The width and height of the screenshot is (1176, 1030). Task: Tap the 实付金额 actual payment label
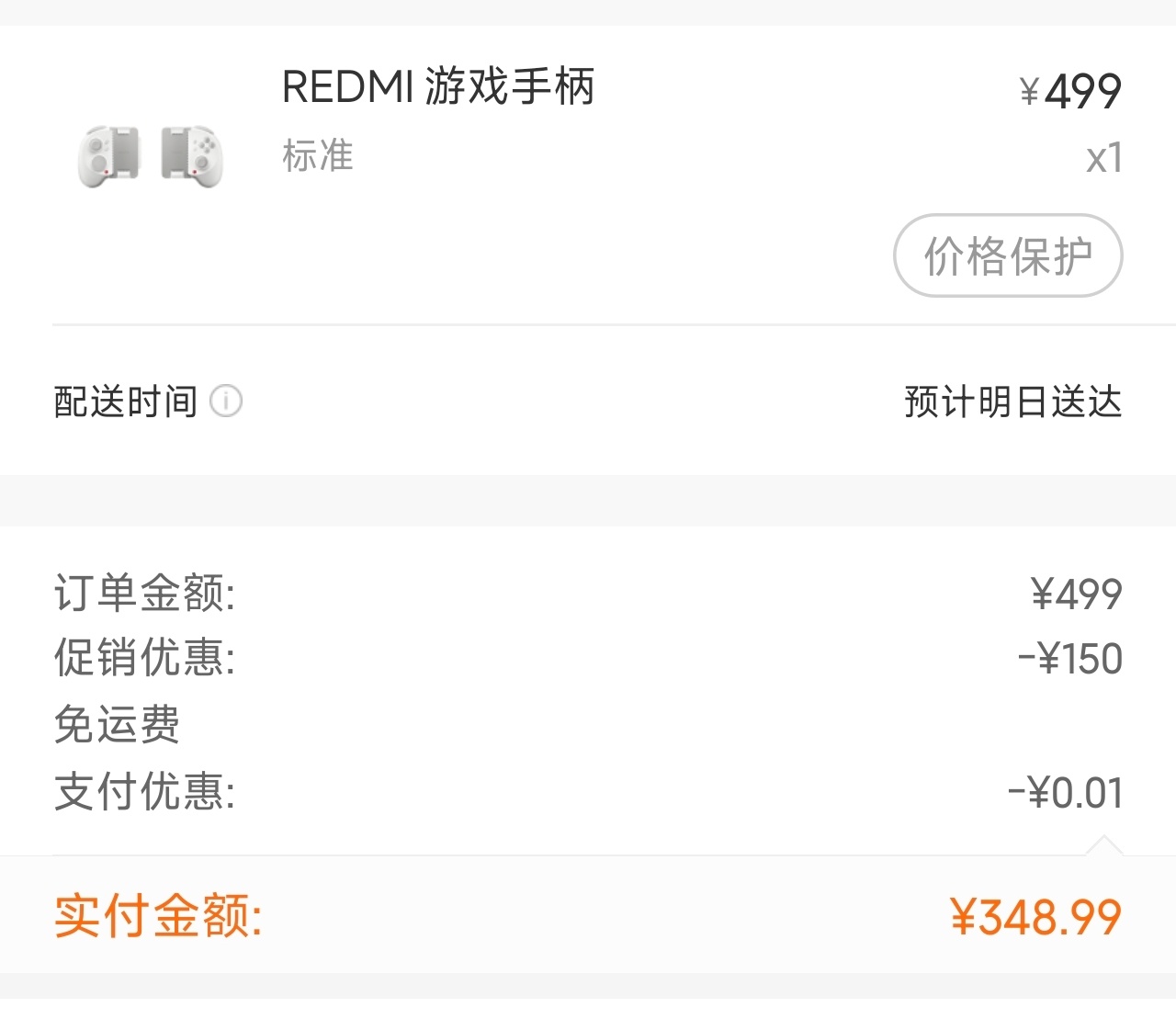158,916
